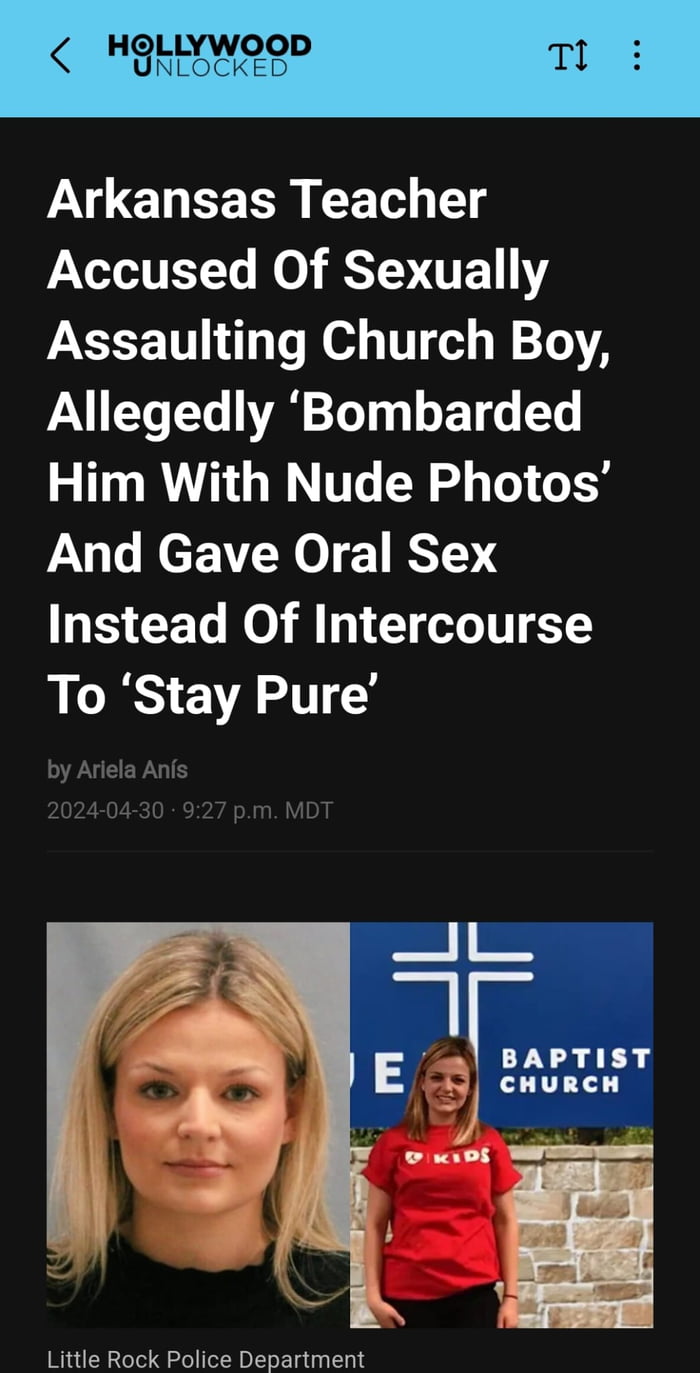Image resolution: width=700 pixels, height=1373 pixels.
Task: Tap the blue header bar's empty middle area
Action: (430, 56)
